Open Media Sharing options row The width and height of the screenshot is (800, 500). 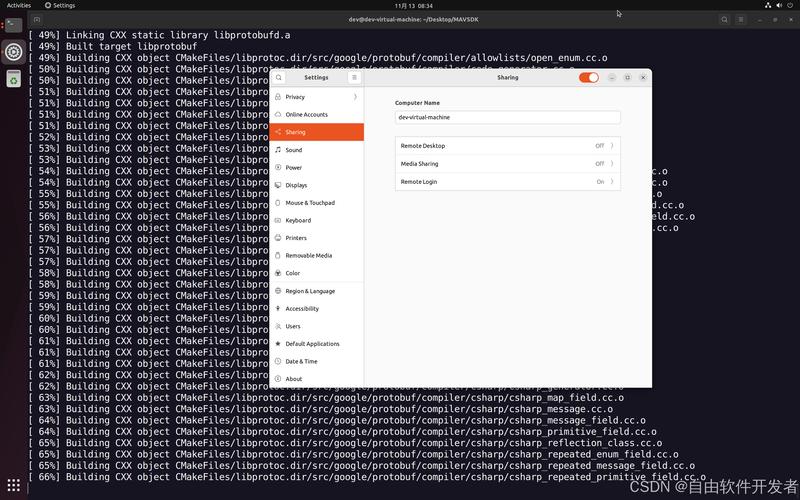tap(507, 164)
